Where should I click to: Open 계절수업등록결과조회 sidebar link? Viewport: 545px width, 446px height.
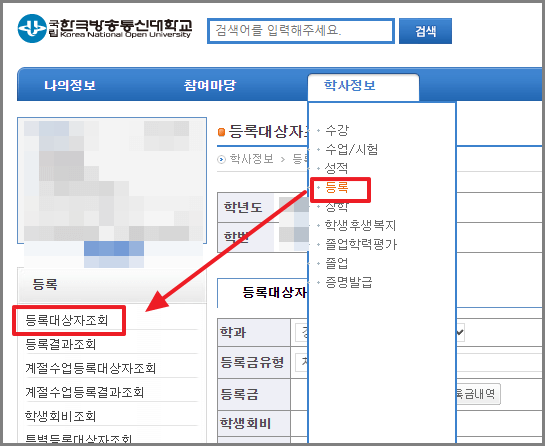pos(84,392)
